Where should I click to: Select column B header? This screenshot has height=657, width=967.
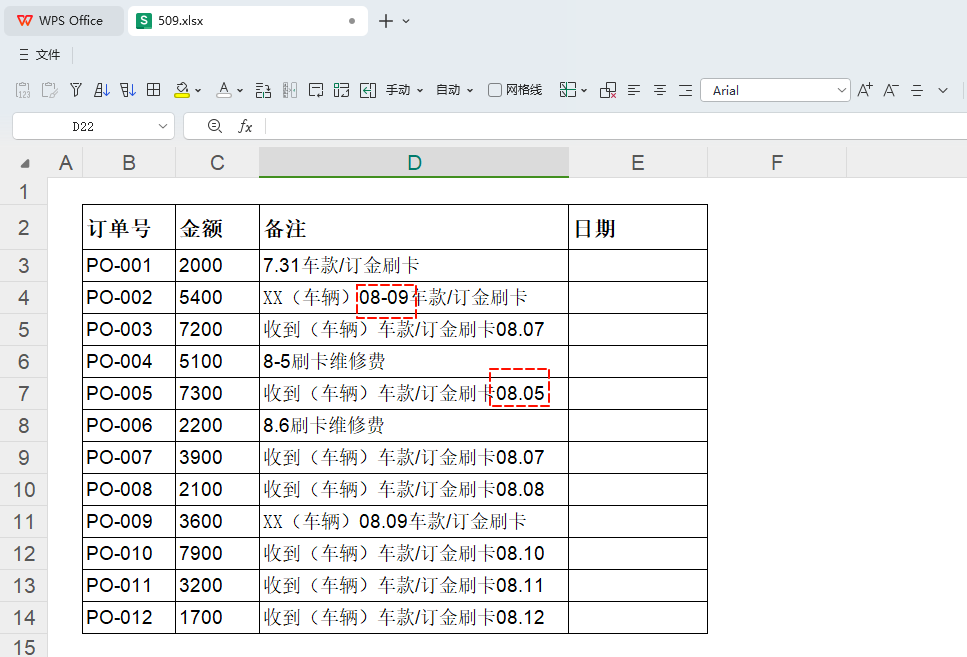point(129,163)
